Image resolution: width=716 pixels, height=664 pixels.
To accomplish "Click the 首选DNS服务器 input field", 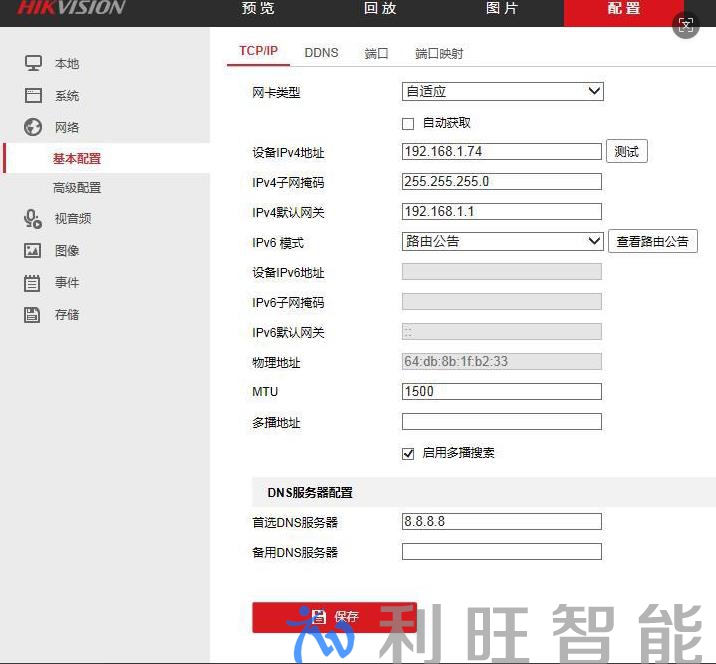I will [501, 522].
